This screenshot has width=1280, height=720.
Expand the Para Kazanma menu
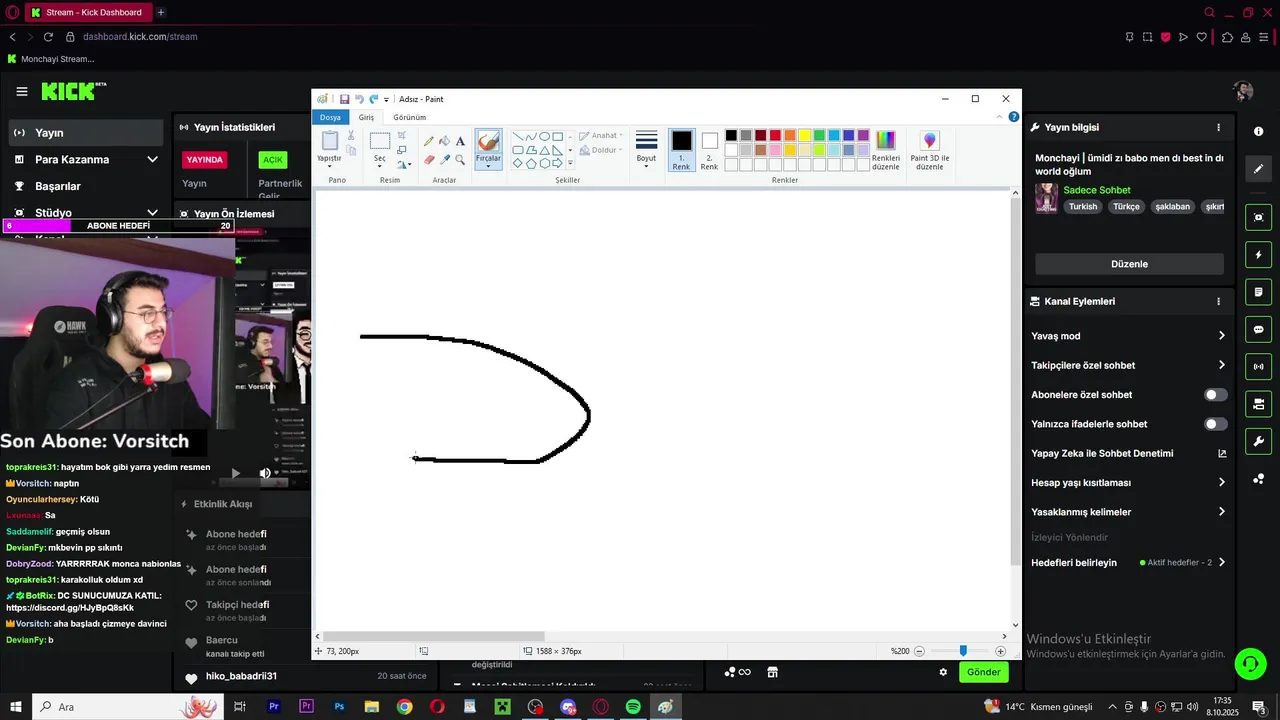coord(152,159)
